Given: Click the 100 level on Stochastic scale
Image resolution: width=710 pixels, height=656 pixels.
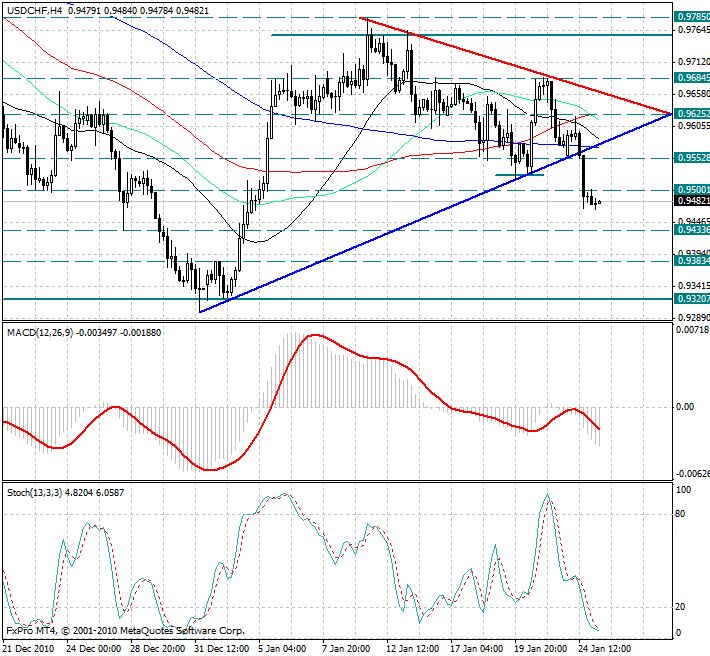Looking at the screenshot, I should click(x=683, y=490).
